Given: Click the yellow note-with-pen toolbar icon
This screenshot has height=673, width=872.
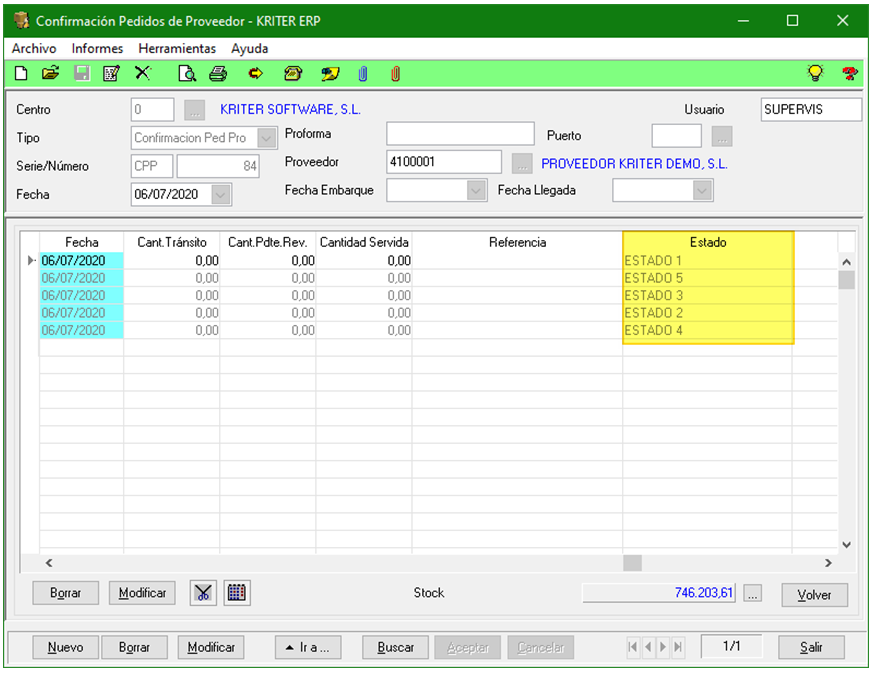Looking at the screenshot, I should point(330,73).
